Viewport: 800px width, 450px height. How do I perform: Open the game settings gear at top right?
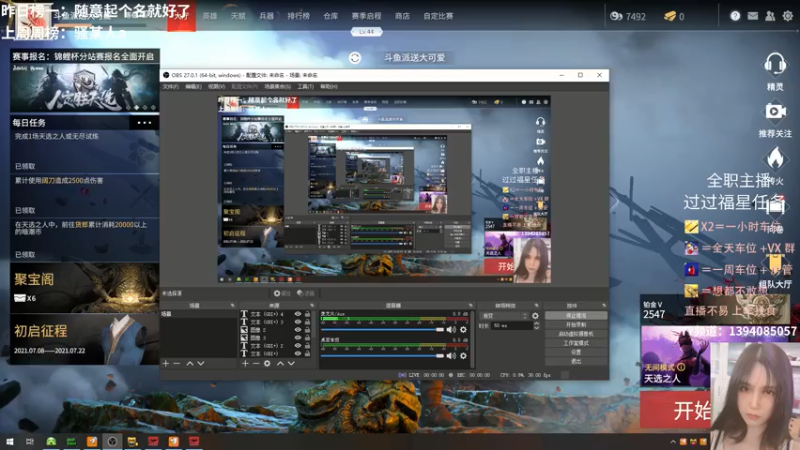tap(788, 16)
